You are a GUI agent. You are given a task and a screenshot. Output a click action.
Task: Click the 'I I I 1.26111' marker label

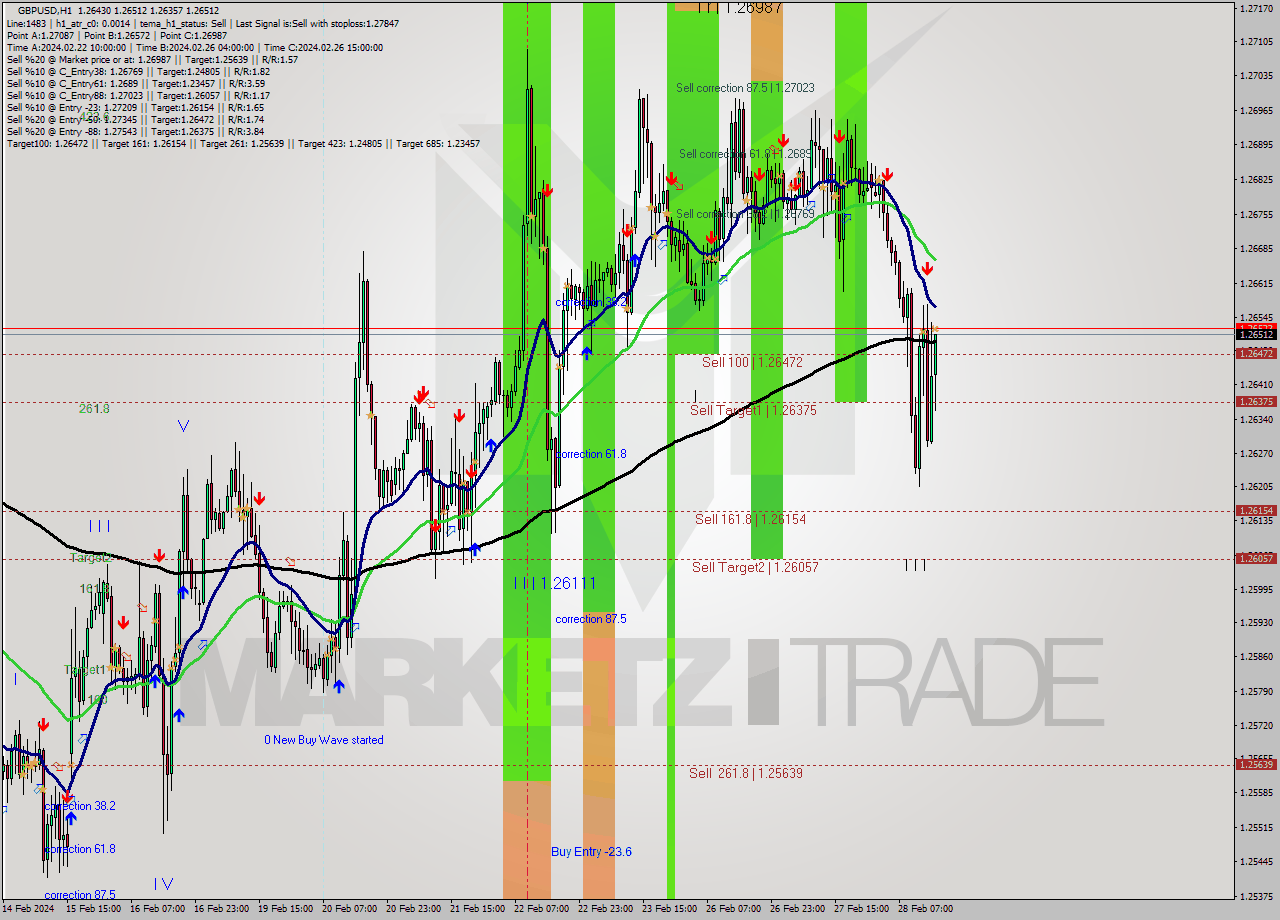tap(555, 583)
